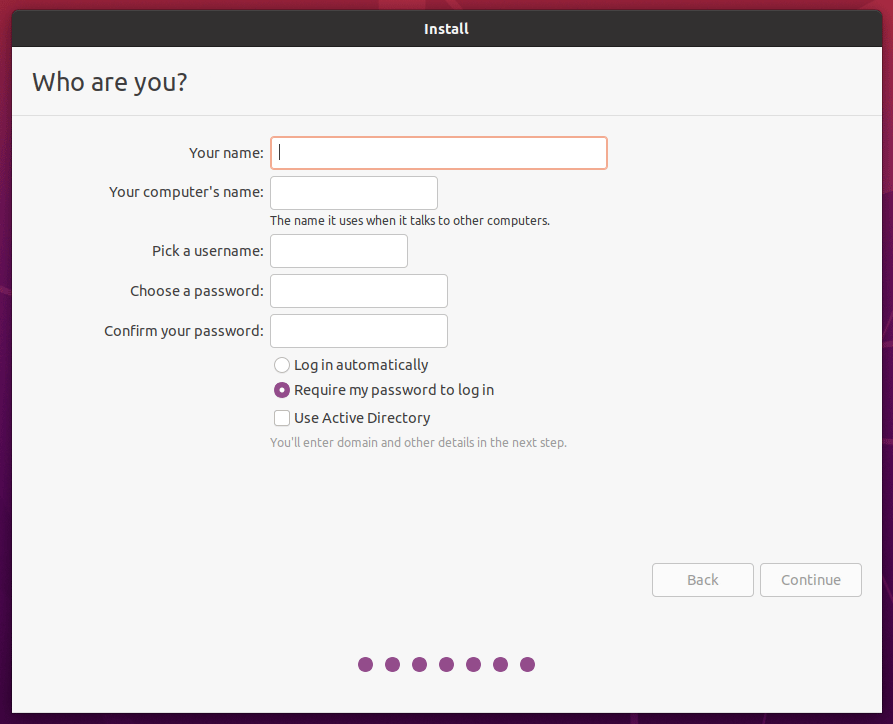Click the first progress dot indicator
Image resolution: width=893 pixels, height=724 pixels.
pyautogui.click(x=365, y=664)
